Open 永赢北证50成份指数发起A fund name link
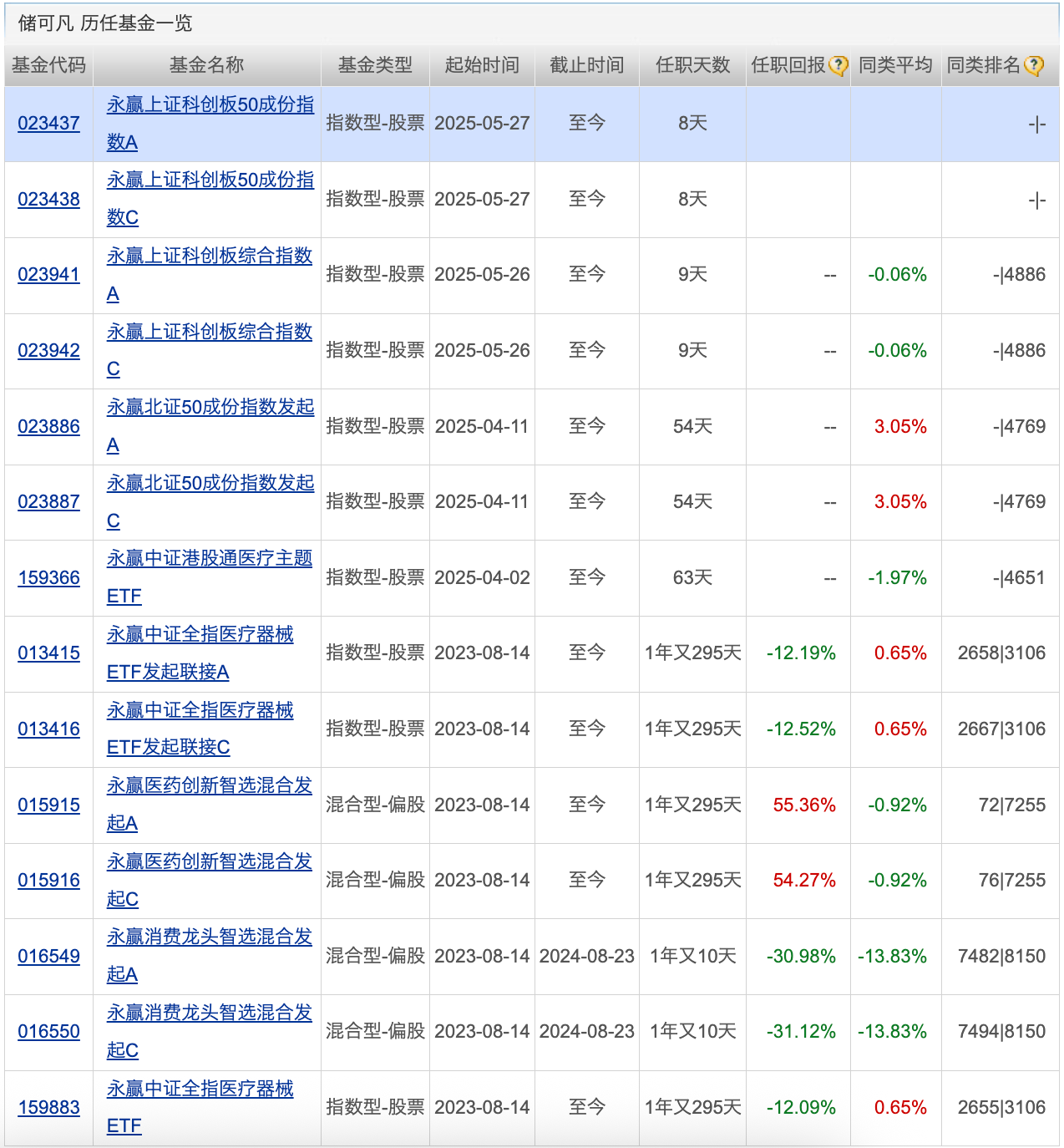 point(210,426)
